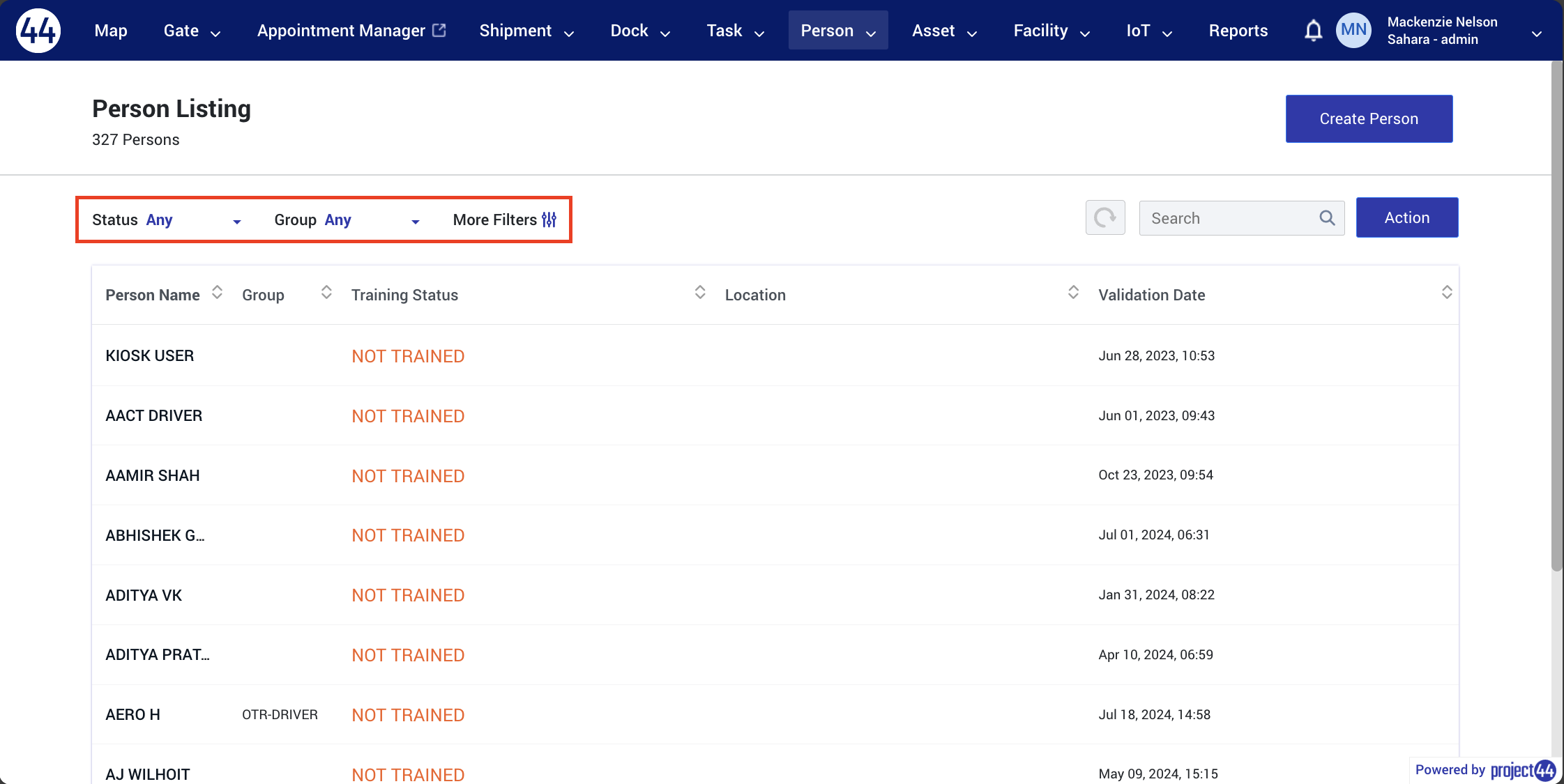Open the ADITYA PRAT... row
This screenshot has height=784, width=1564.
pos(775,655)
